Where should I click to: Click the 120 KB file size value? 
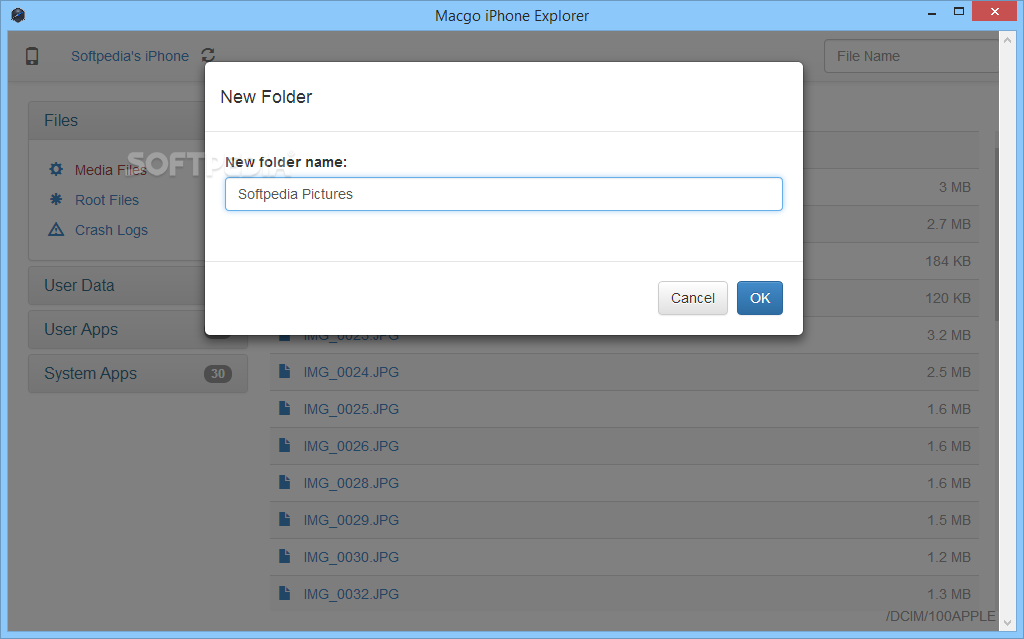tap(948, 299)
